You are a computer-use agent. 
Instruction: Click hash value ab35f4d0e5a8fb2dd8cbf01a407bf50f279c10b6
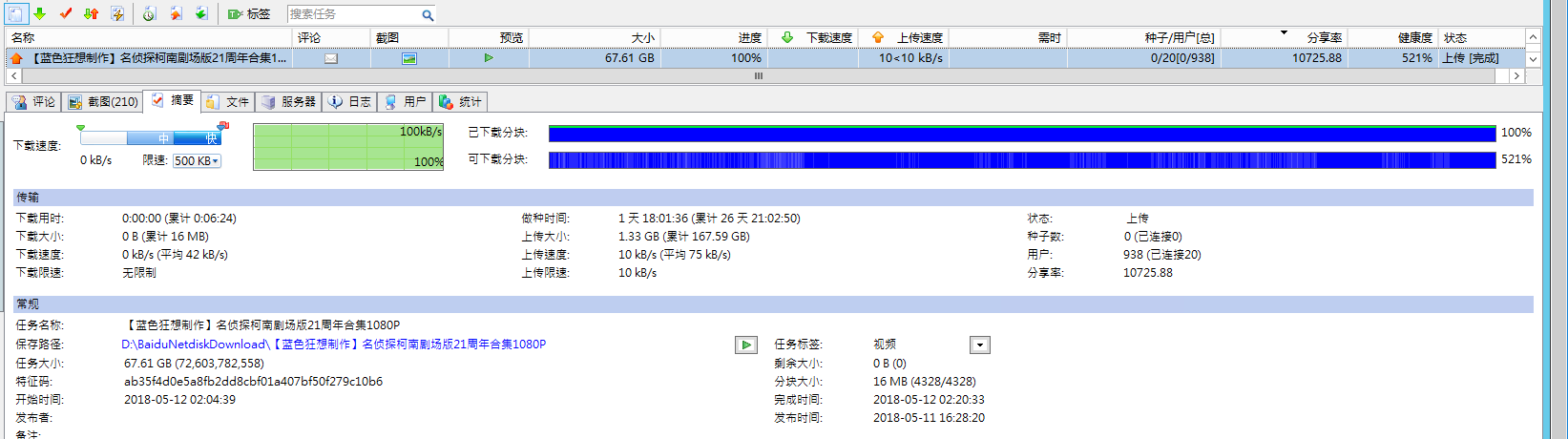[253, 382]
